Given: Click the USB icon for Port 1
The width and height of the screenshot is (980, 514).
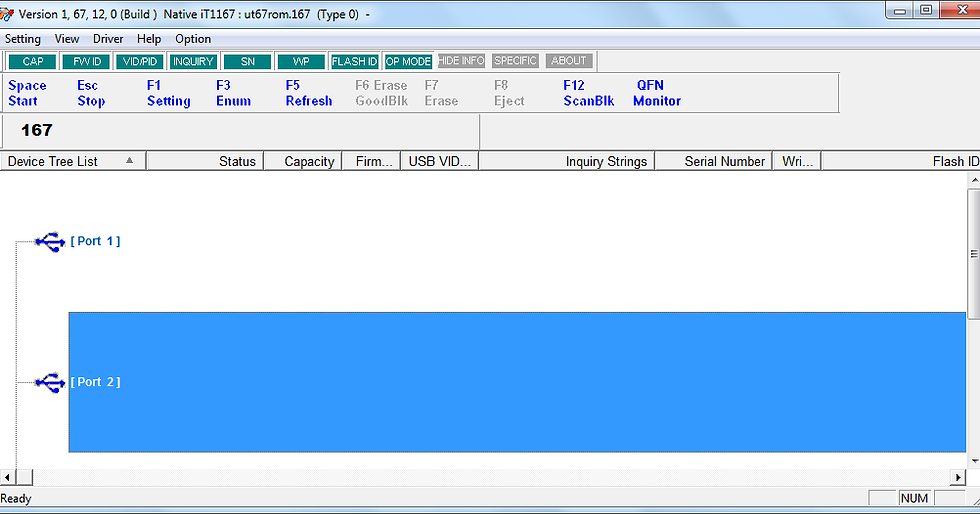Looking at the screenshot, I should click(51, 241).
